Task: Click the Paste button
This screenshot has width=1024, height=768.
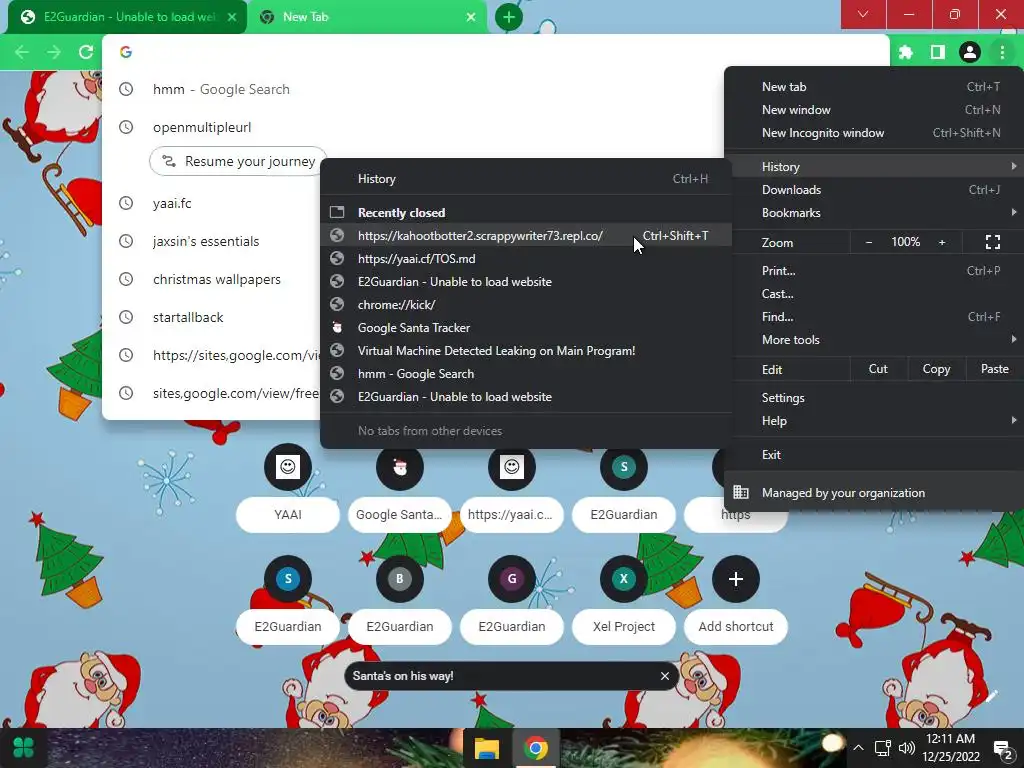Action: click(995, 369)
